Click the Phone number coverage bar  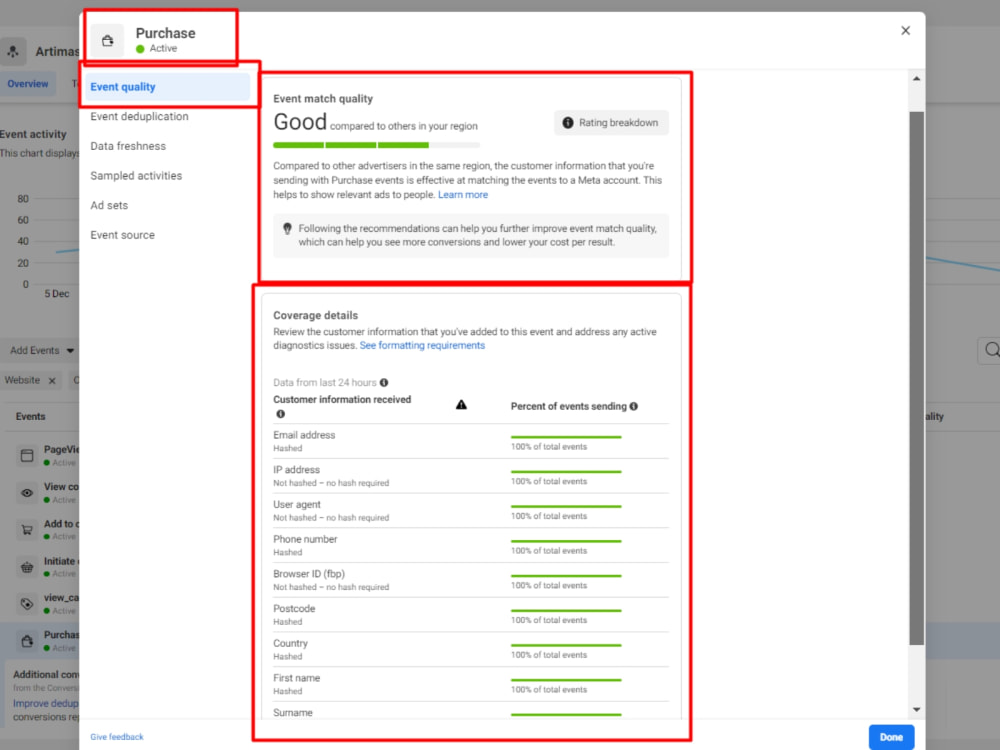pyautogui.click(x=566, y=541)
